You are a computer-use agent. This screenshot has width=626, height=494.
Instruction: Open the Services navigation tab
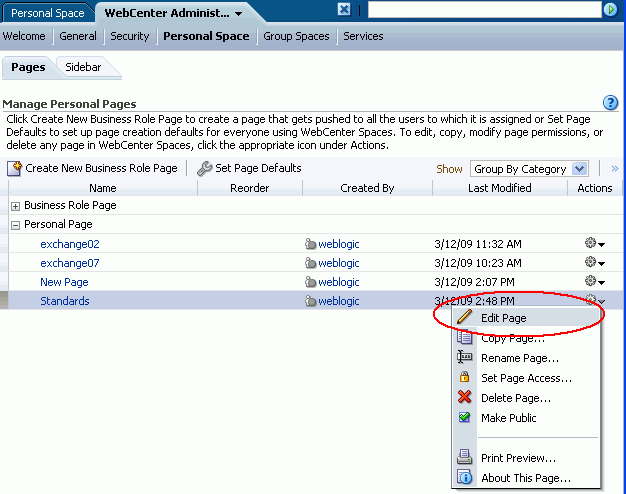pos(363,36)
